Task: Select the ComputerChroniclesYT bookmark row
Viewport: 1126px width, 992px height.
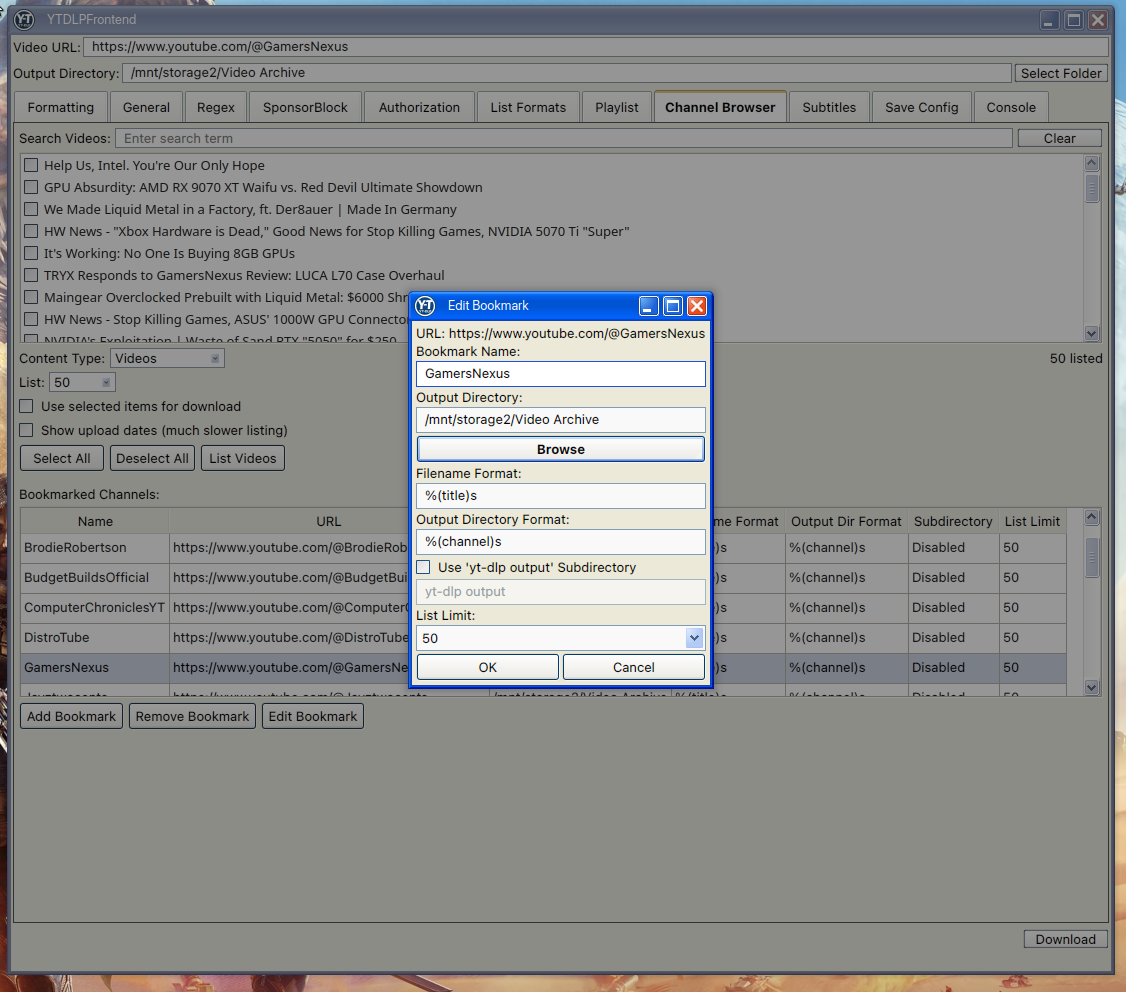Action: coord(543,608)
